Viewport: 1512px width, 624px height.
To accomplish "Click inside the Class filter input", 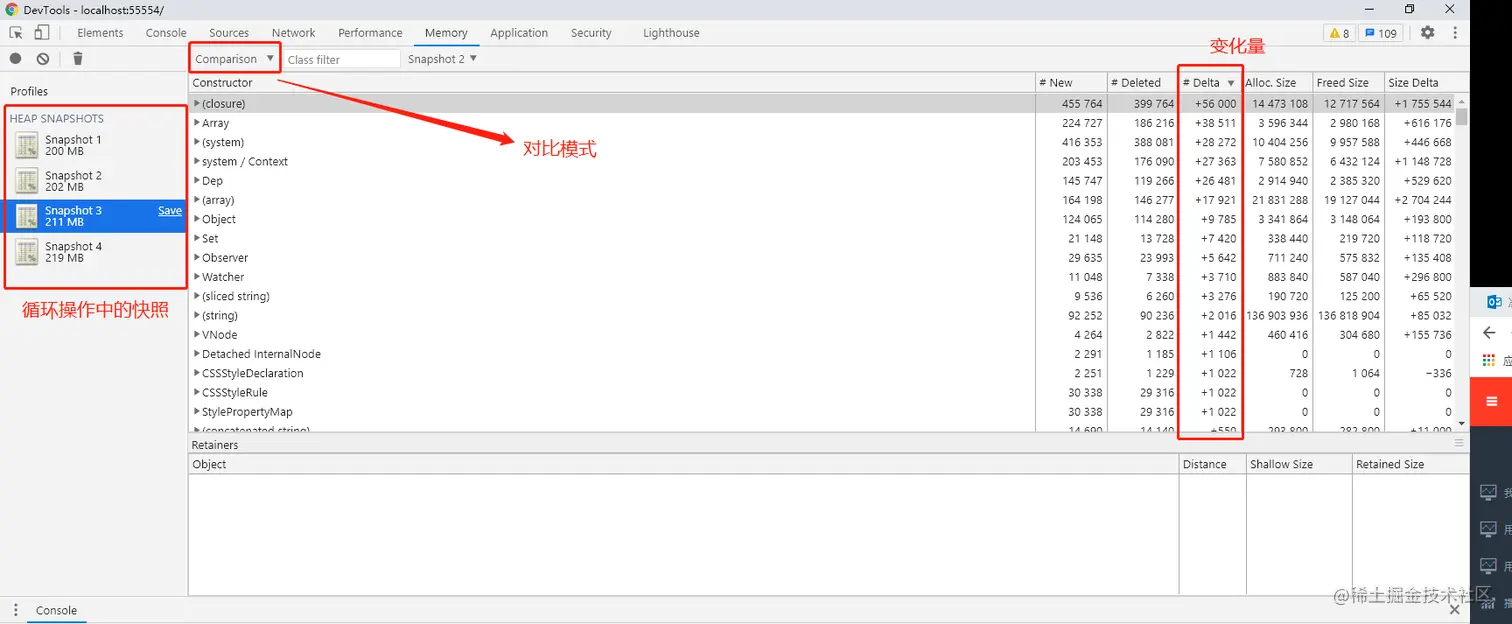I will [341, 58].
